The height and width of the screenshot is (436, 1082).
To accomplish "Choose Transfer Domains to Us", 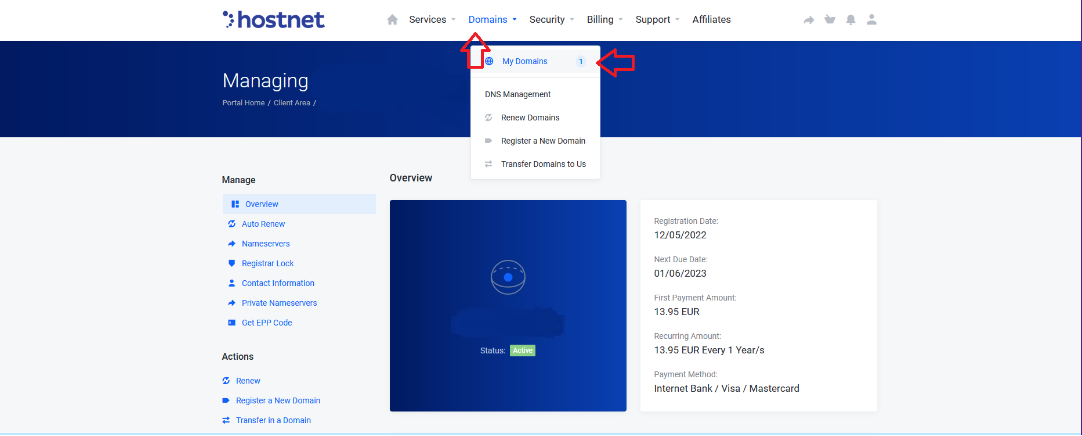I will coord(543,164).
